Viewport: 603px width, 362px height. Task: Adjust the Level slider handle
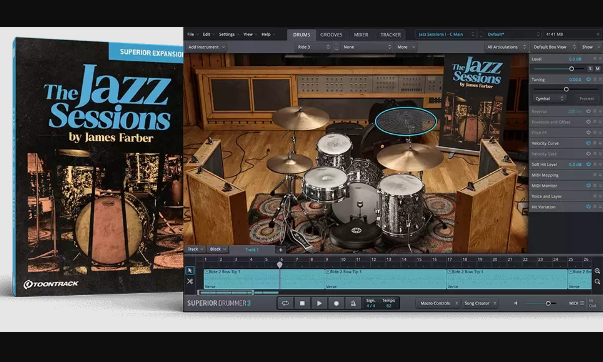(571, 68)
